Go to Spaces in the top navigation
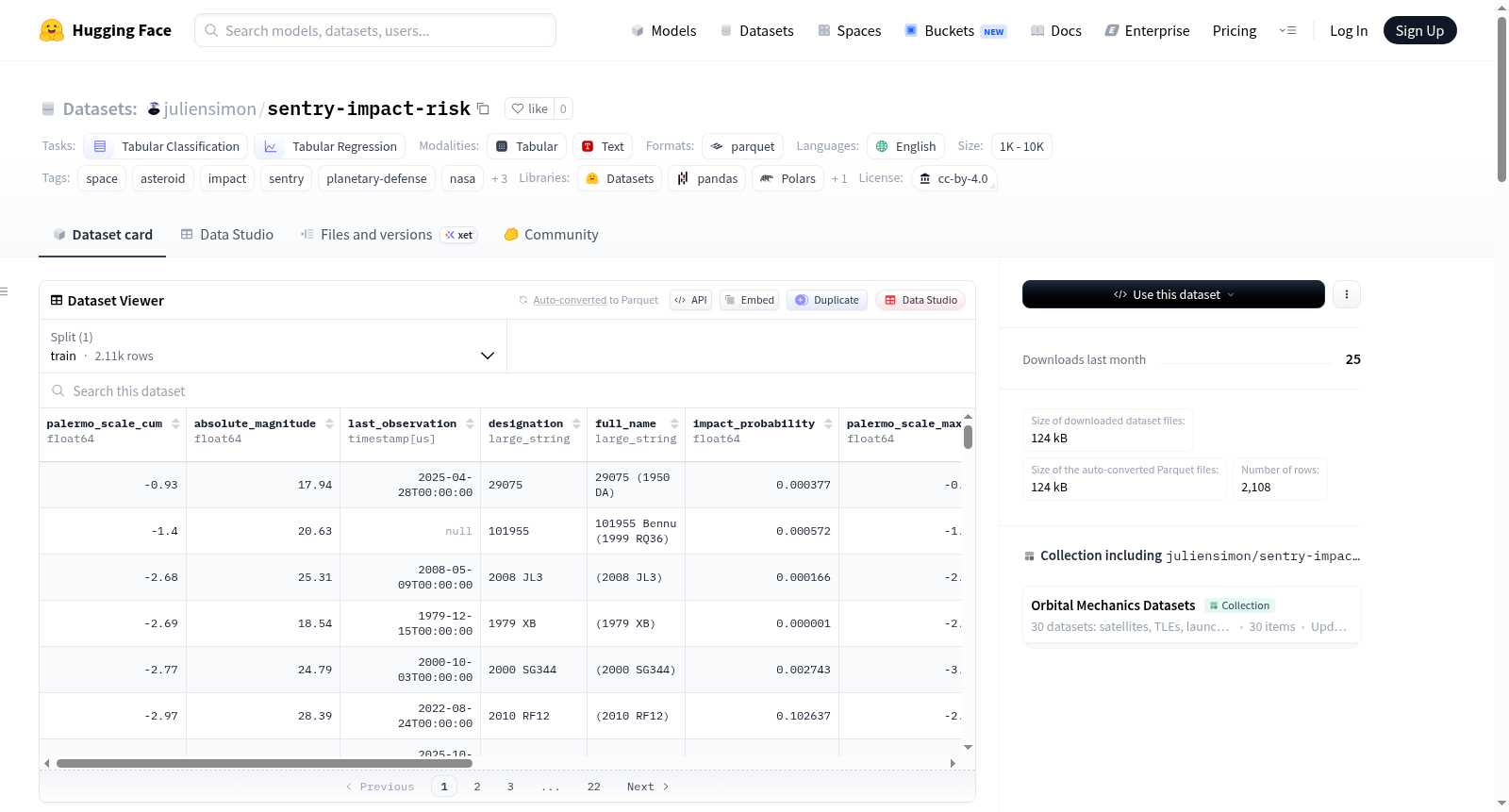Screen dimensions: 1509x812 pos(850,30)
